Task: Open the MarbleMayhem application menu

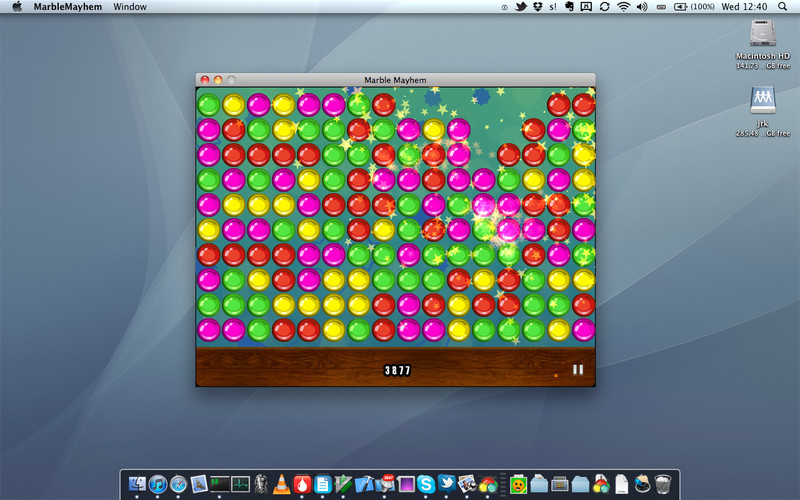Action: click(x=68, y=7)
